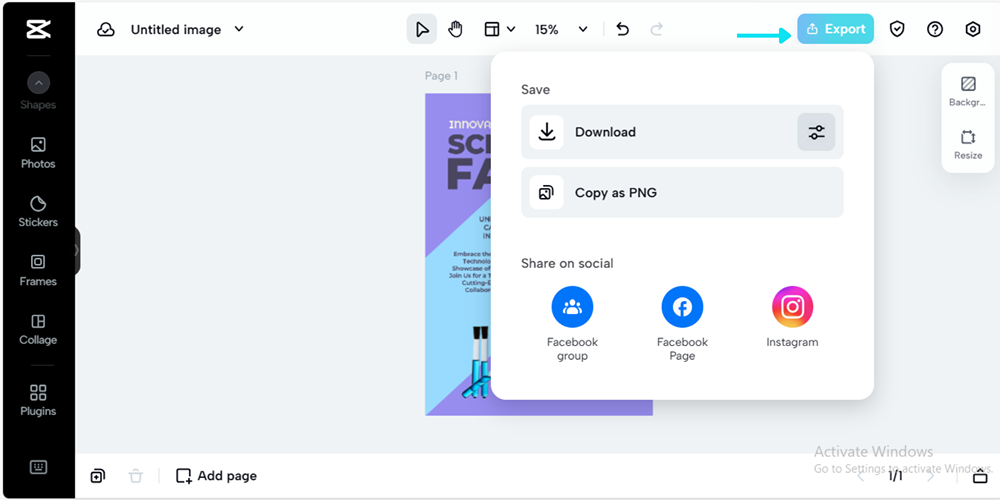Click the 15% zoom value

tap(547, 29)
